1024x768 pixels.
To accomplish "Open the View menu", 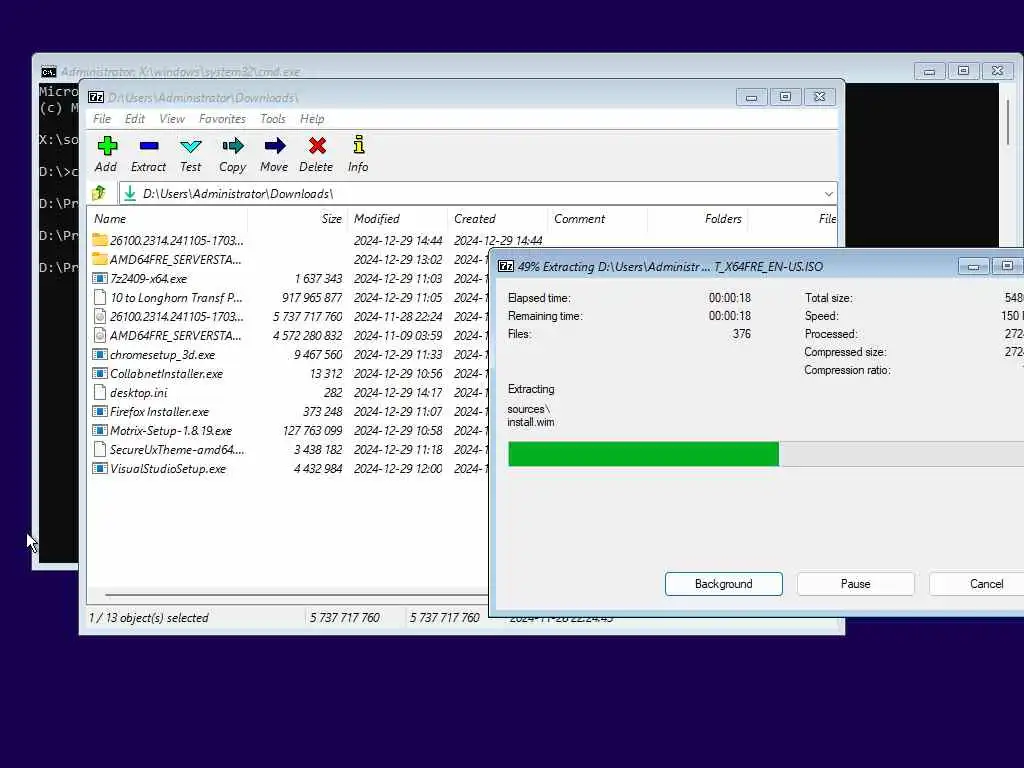I will (x=172, y=119).
